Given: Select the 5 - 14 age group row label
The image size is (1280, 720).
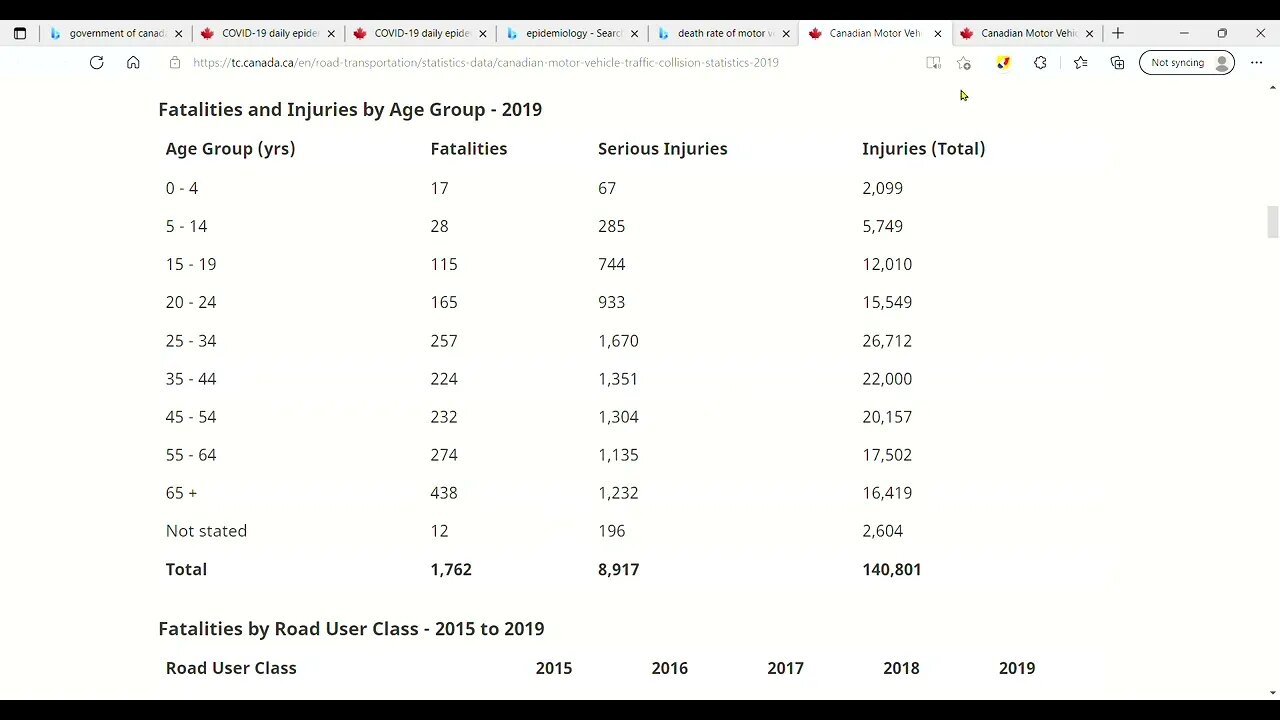Looking at the screenshot, I should point(187,226).
